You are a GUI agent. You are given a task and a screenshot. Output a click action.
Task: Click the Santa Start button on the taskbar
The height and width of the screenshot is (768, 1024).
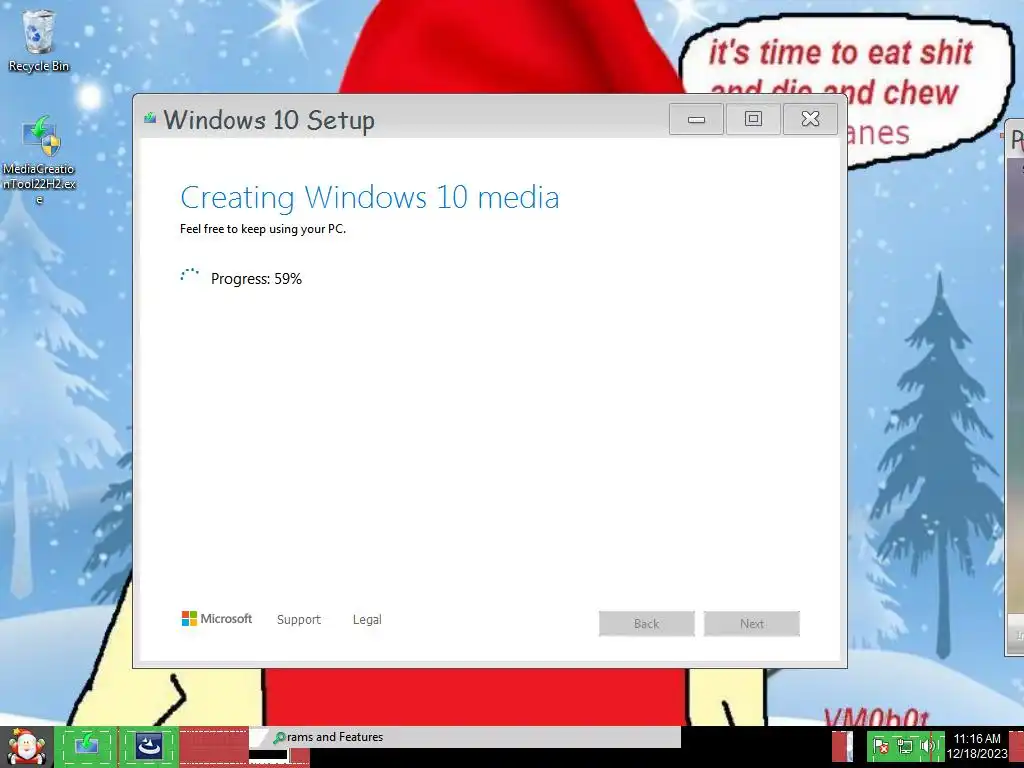click(x=26, y=746)
